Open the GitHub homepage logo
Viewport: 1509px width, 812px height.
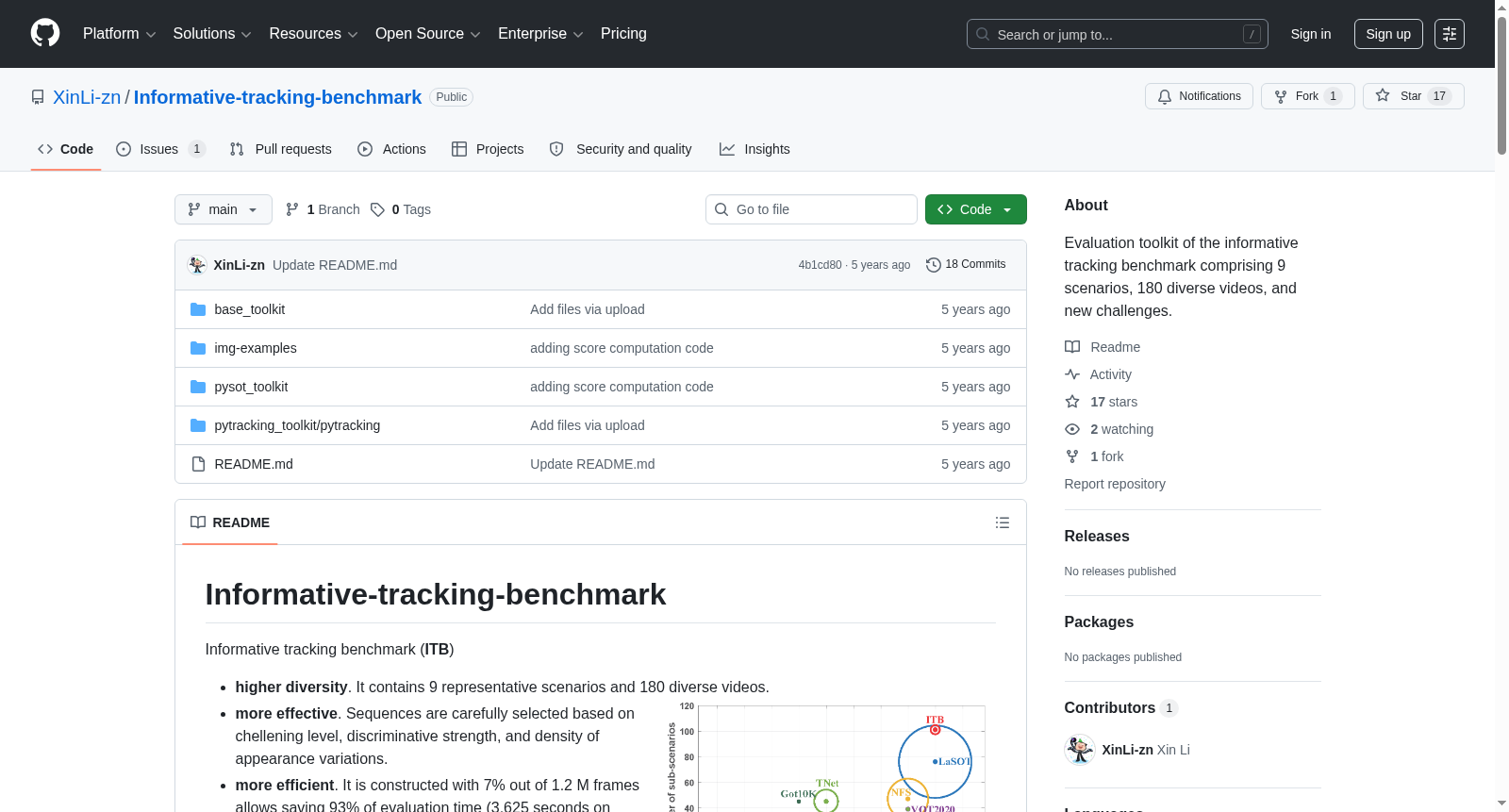[x=45, y=34]
